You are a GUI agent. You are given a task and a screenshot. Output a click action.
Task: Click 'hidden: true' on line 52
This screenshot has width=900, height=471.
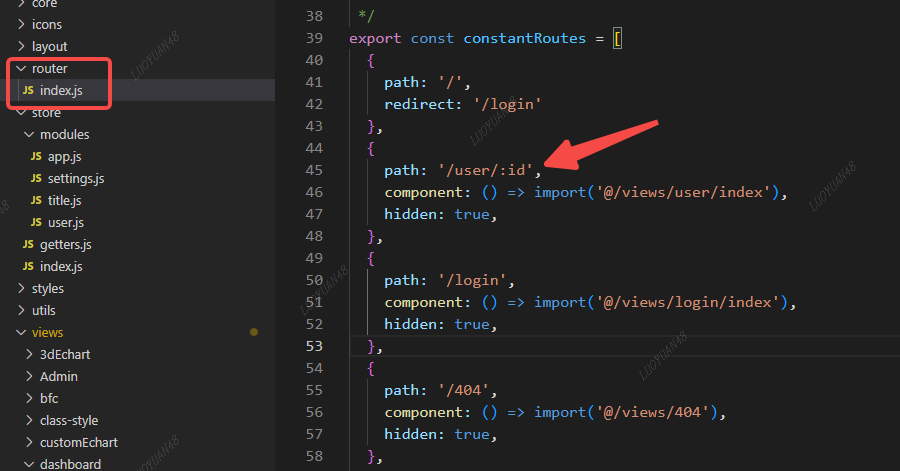[437, 324]
